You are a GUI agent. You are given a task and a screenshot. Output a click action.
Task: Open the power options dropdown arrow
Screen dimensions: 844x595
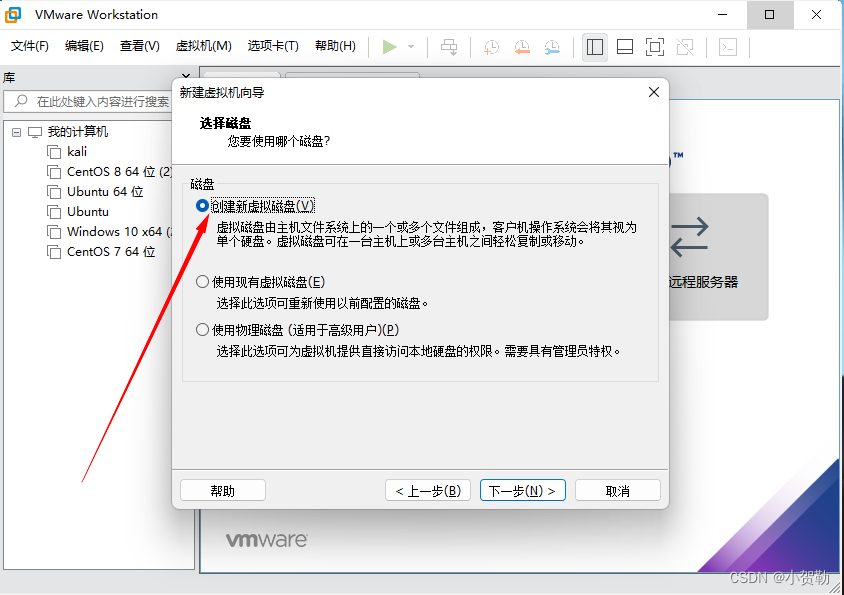[411, 47]
